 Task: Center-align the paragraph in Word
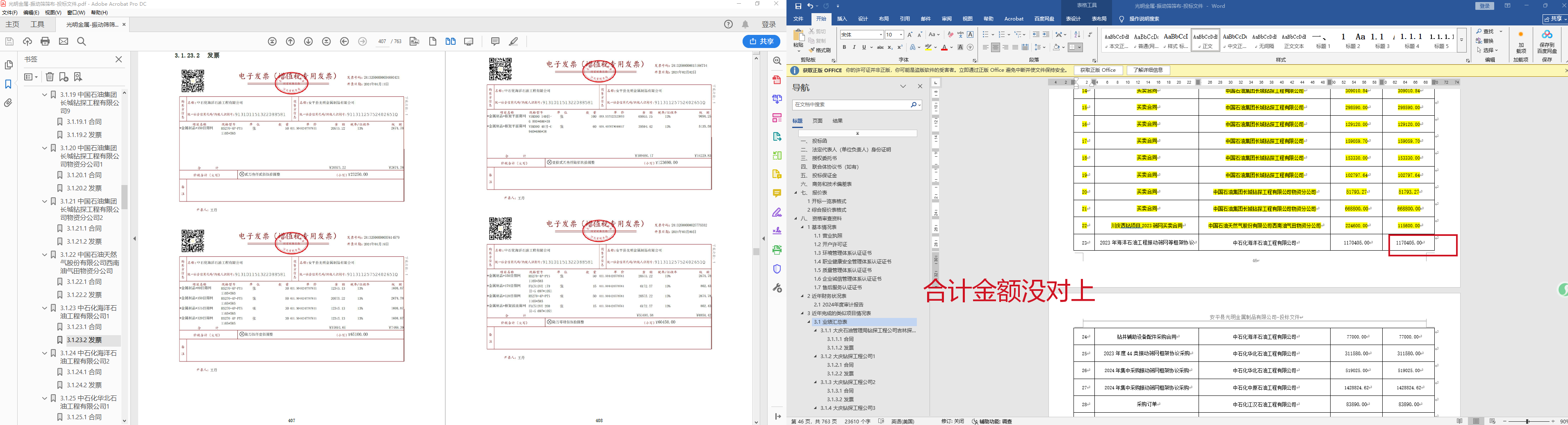(x=996, y=47)
